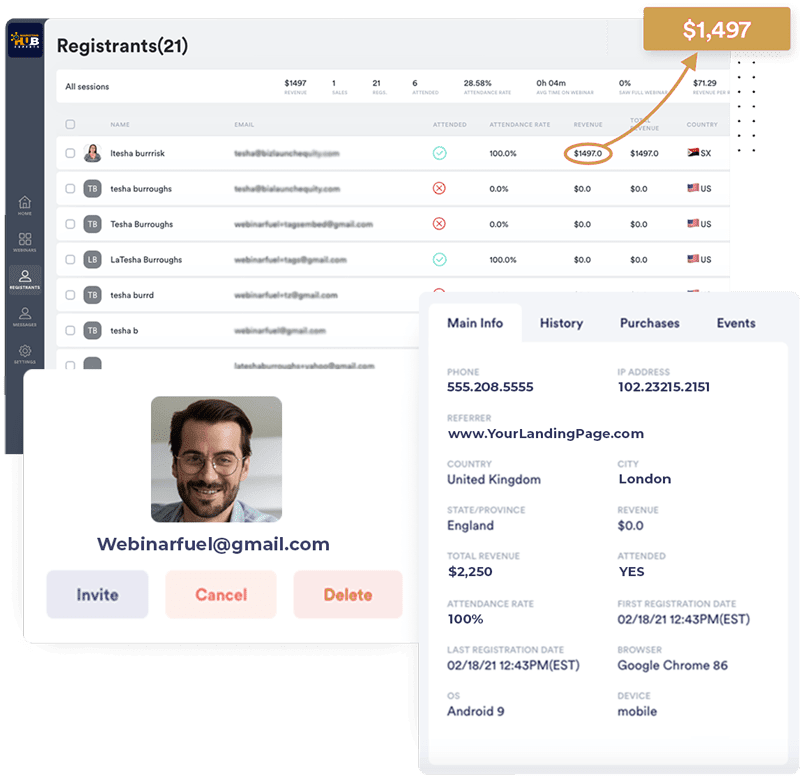Click the TB avatar for Tesha Burroughs (capitalized)
Viewport: 800px width, 780px height.
tap(92, 224)
